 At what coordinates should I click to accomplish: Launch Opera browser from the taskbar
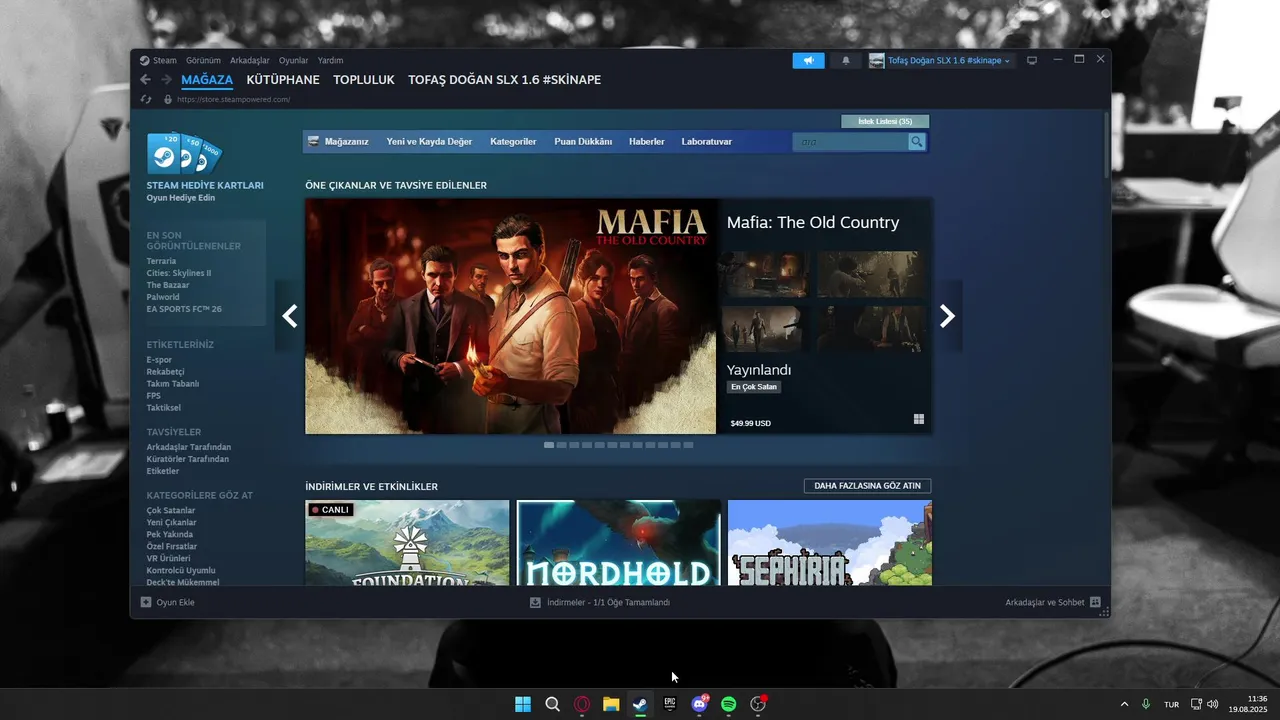point(582,704)
